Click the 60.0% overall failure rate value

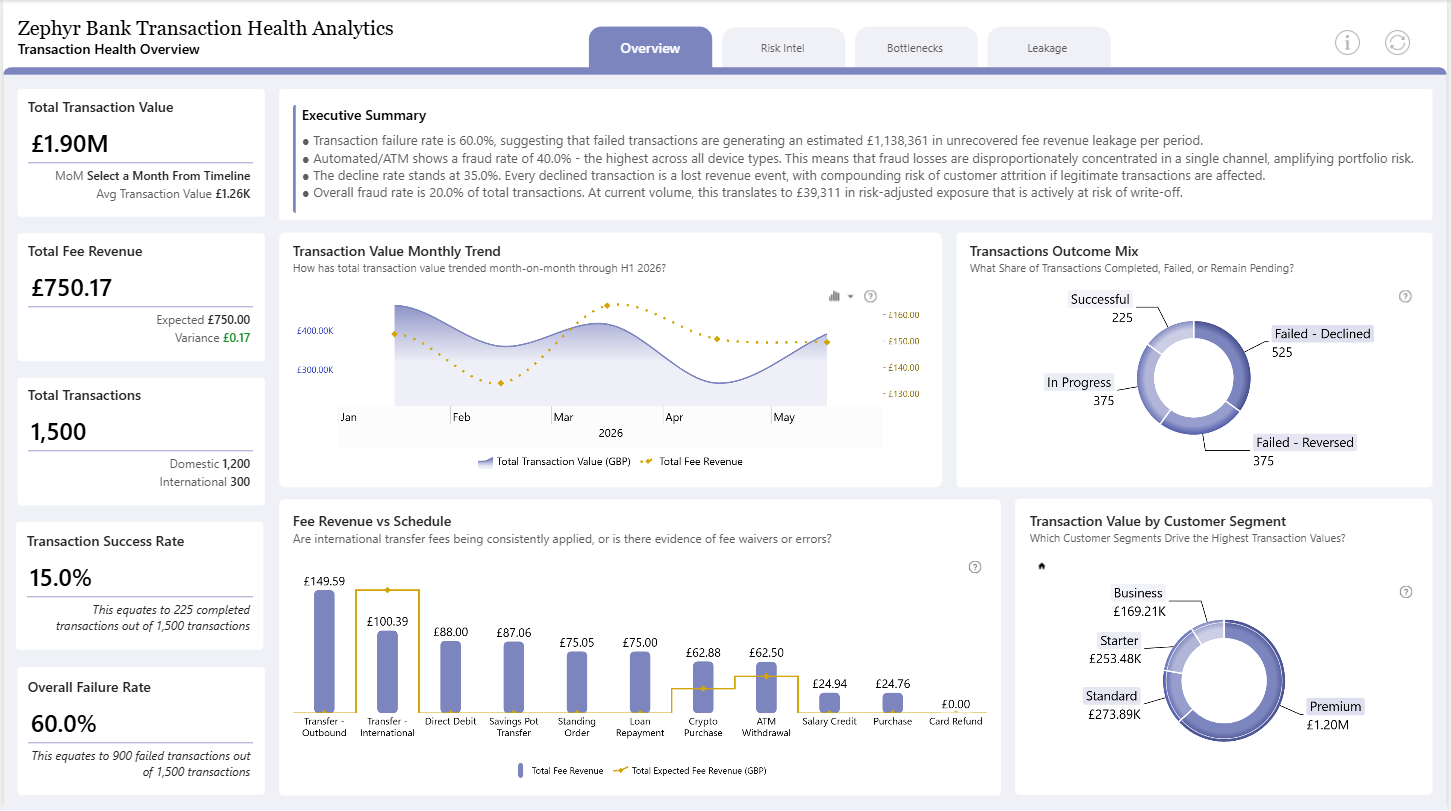pyautogui.click(x=64, y=723)
